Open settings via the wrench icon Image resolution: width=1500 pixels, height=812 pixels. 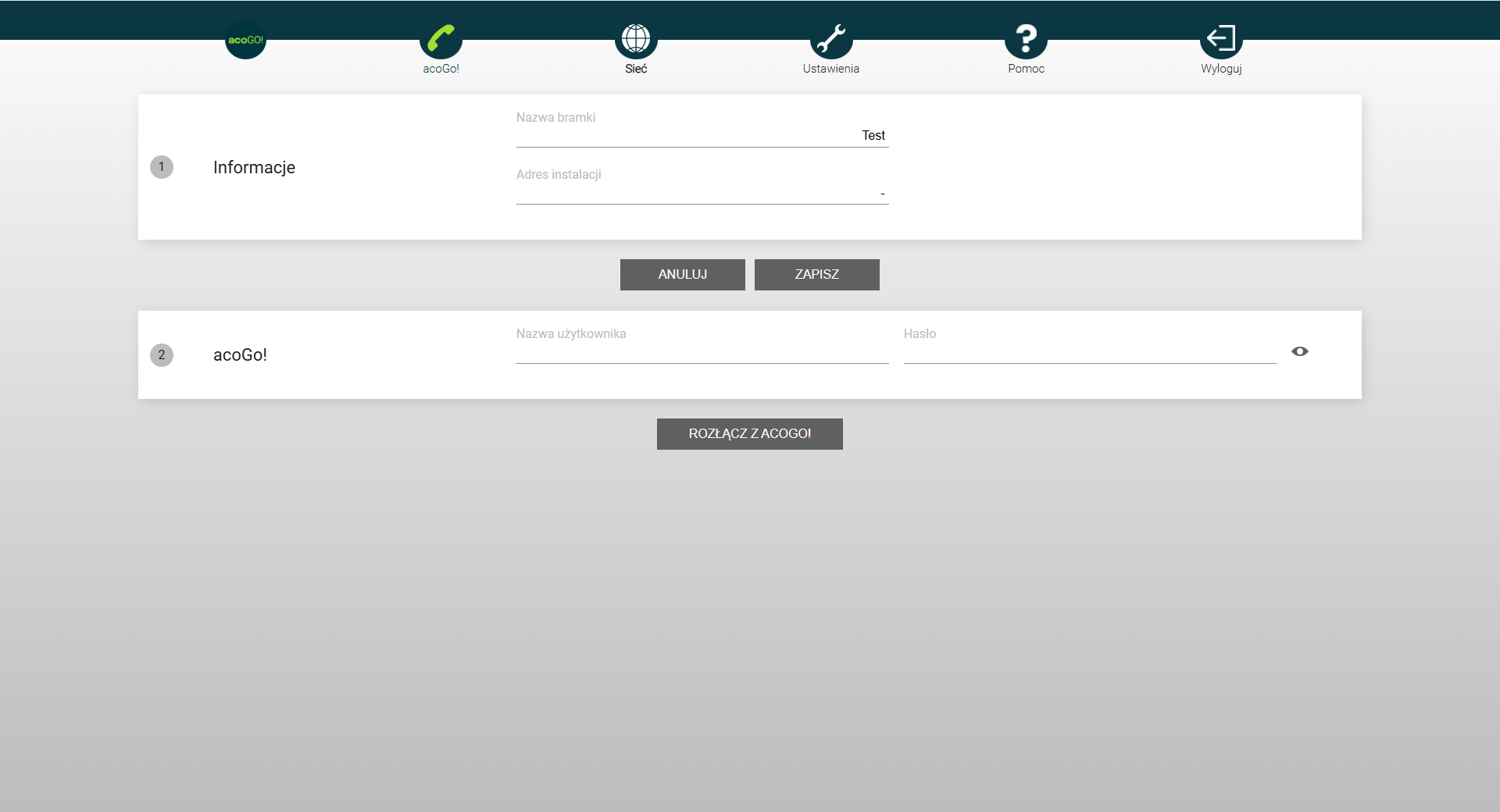830,38
